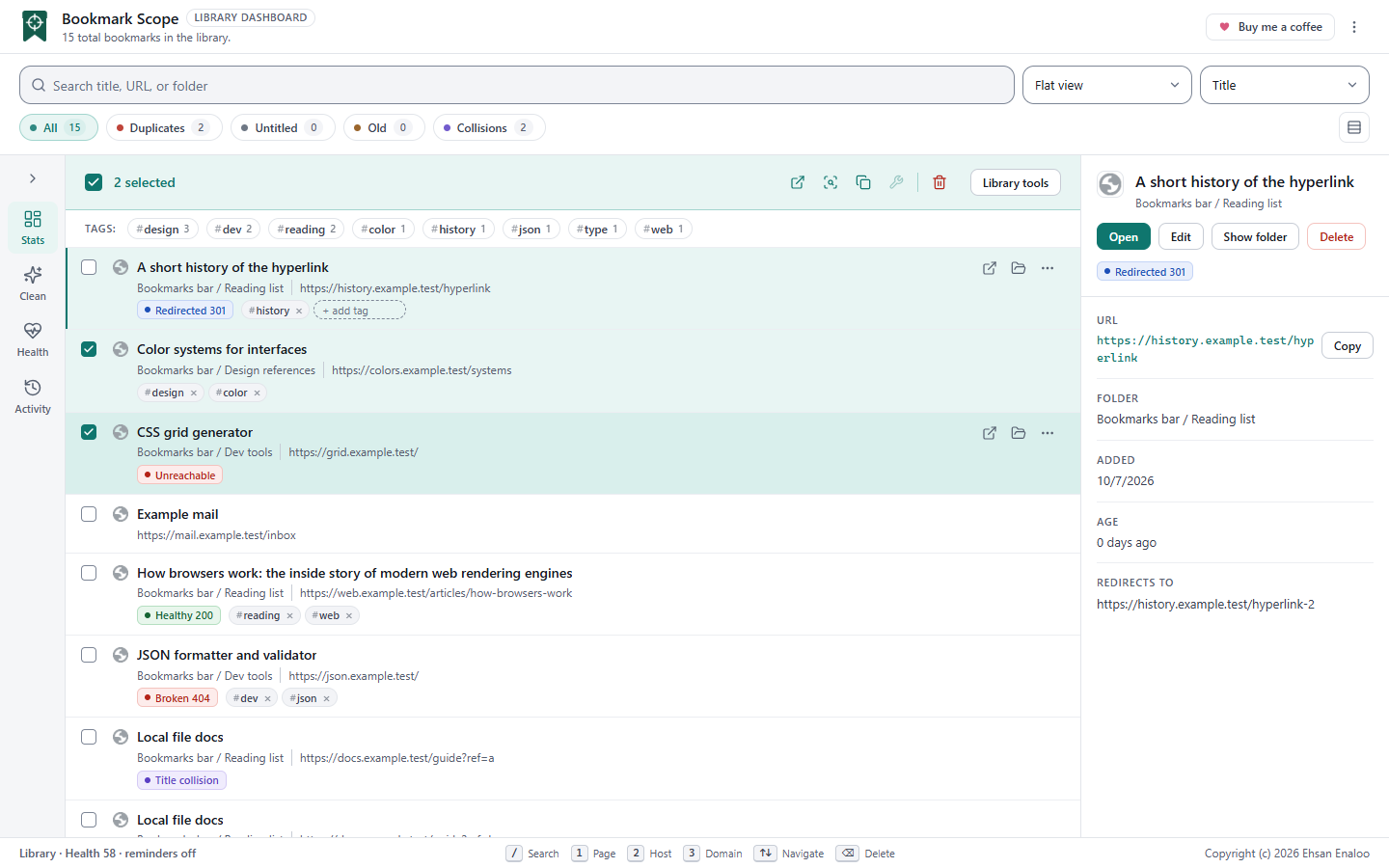Uncheck 'Color systems for interfaces' checkbox
The height and width of the screenshot is (868, 1389).
89,349
